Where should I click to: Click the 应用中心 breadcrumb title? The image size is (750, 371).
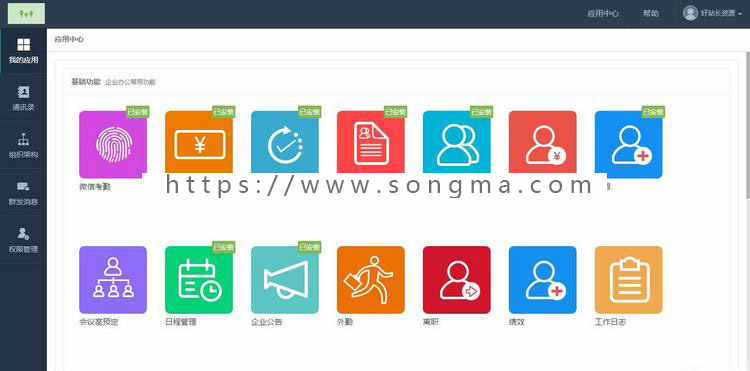pyautogui.click(x=69, y=39)
